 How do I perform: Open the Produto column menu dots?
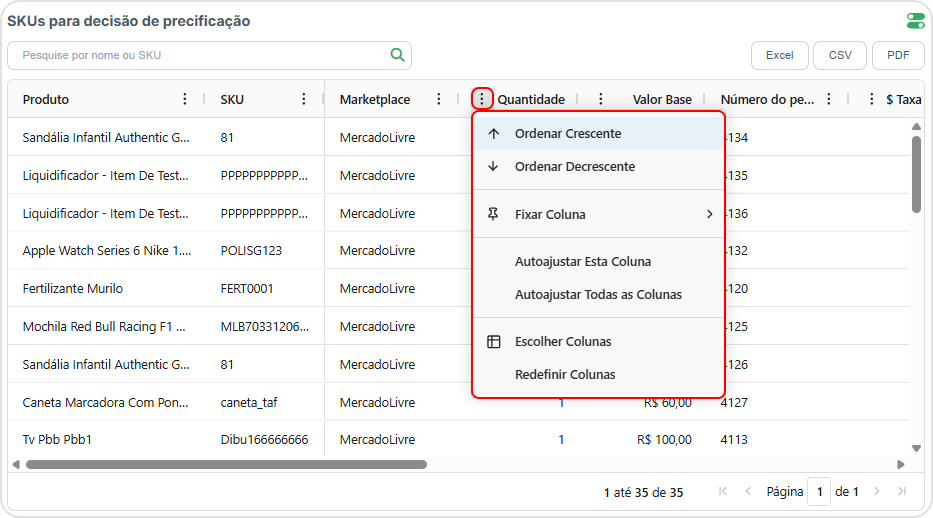(x=184, y=99)
